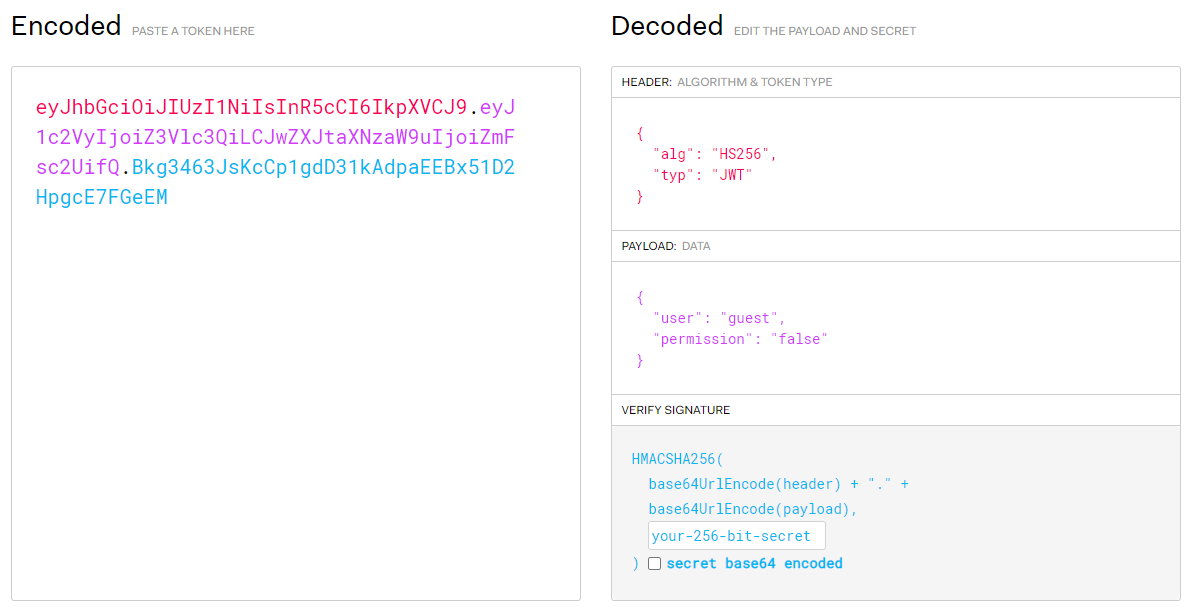Click the "secret base64 encoded" label
1192x612 pixels.
click(754, 563)
